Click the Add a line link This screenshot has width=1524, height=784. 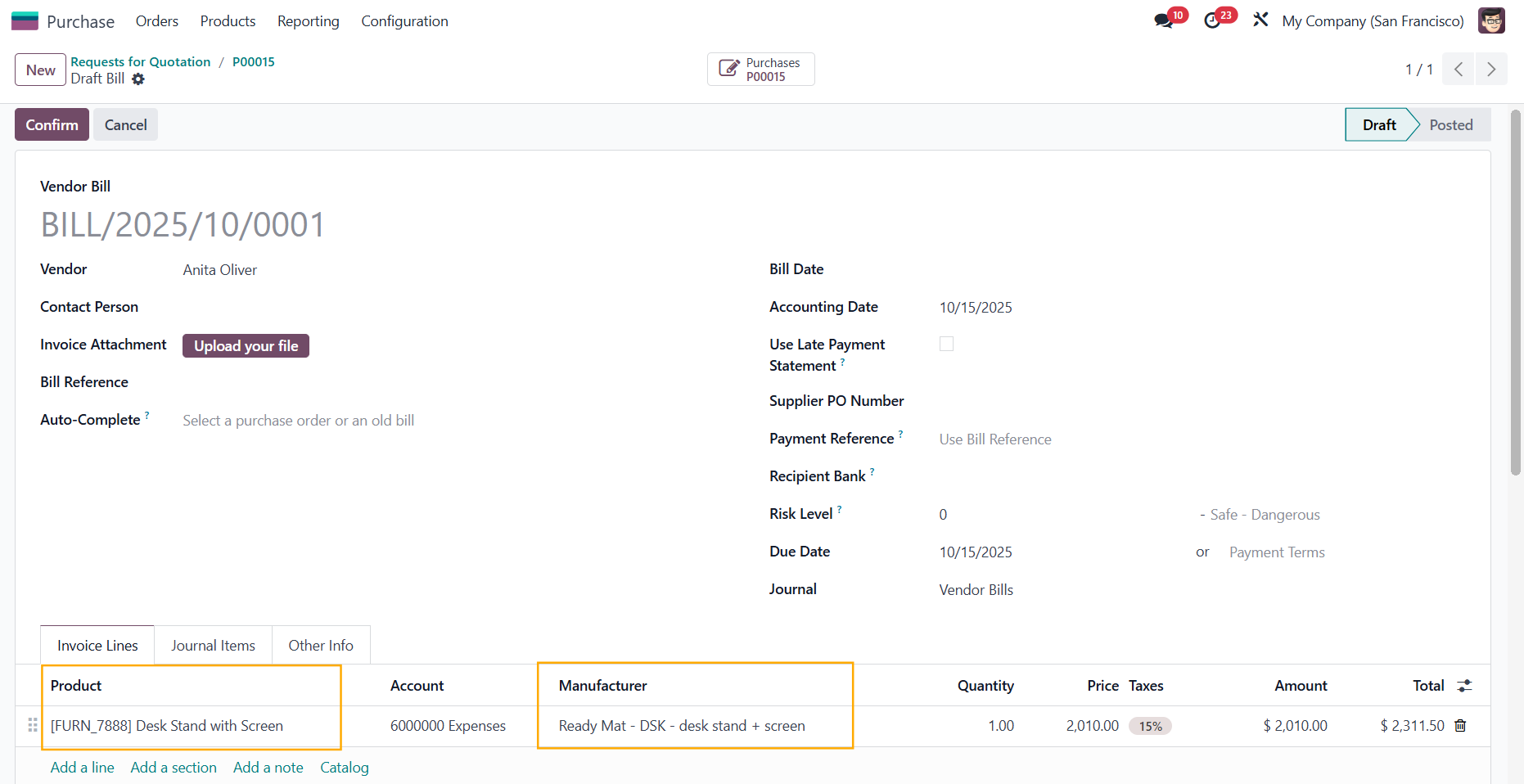coord(82,768)
